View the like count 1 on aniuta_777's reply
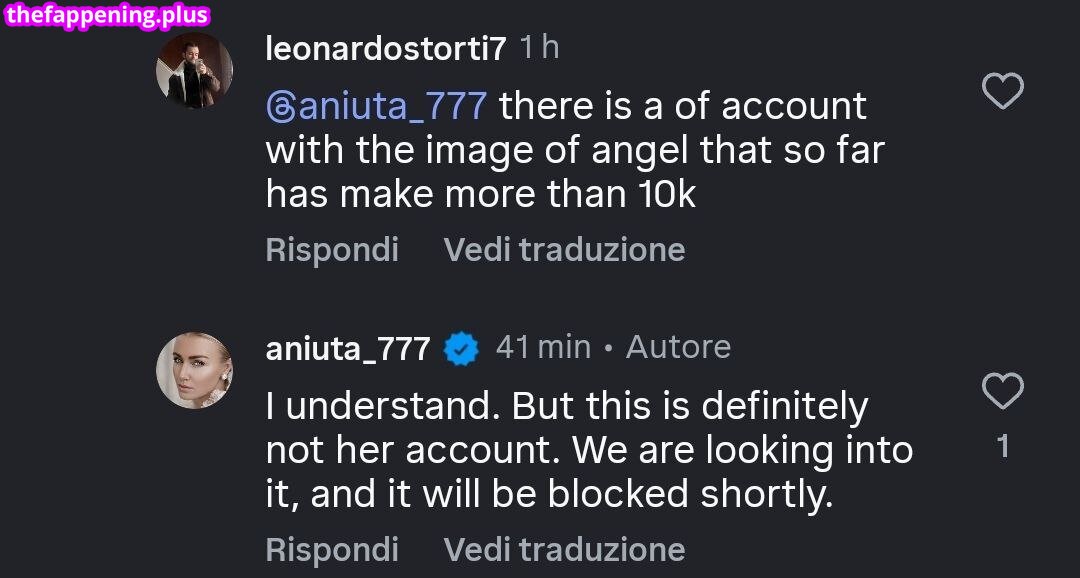The height and width of the screenshot is (578, 1080). click(1003, 446)
